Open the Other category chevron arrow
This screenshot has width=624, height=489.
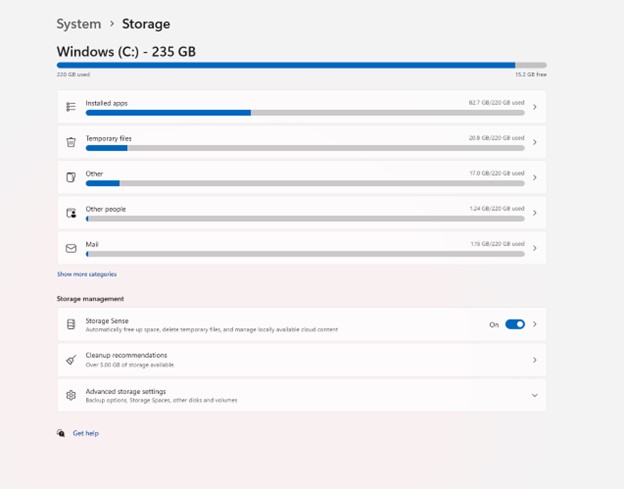(x=535, y=177)
